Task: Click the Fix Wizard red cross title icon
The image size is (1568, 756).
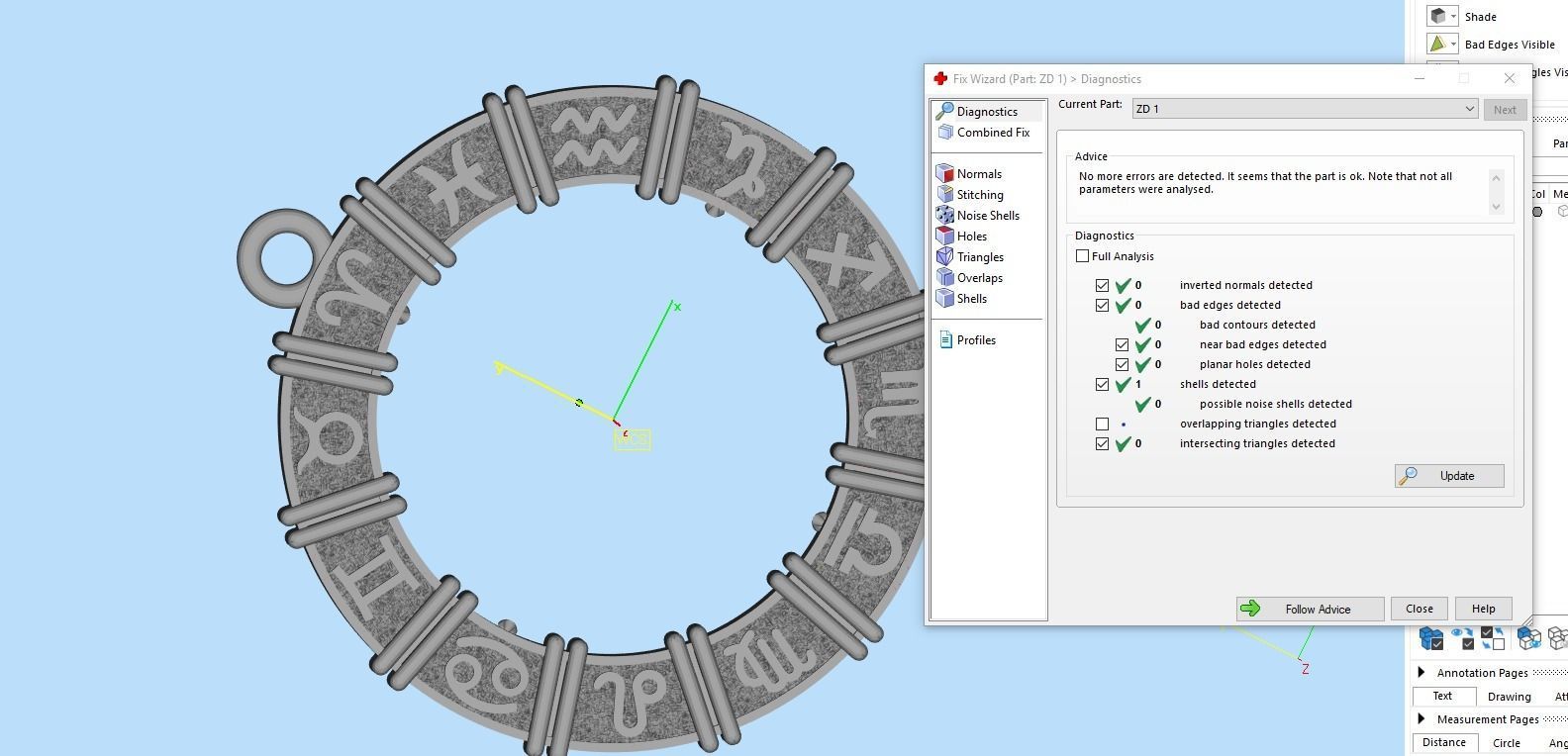Action: click(940, 79)
